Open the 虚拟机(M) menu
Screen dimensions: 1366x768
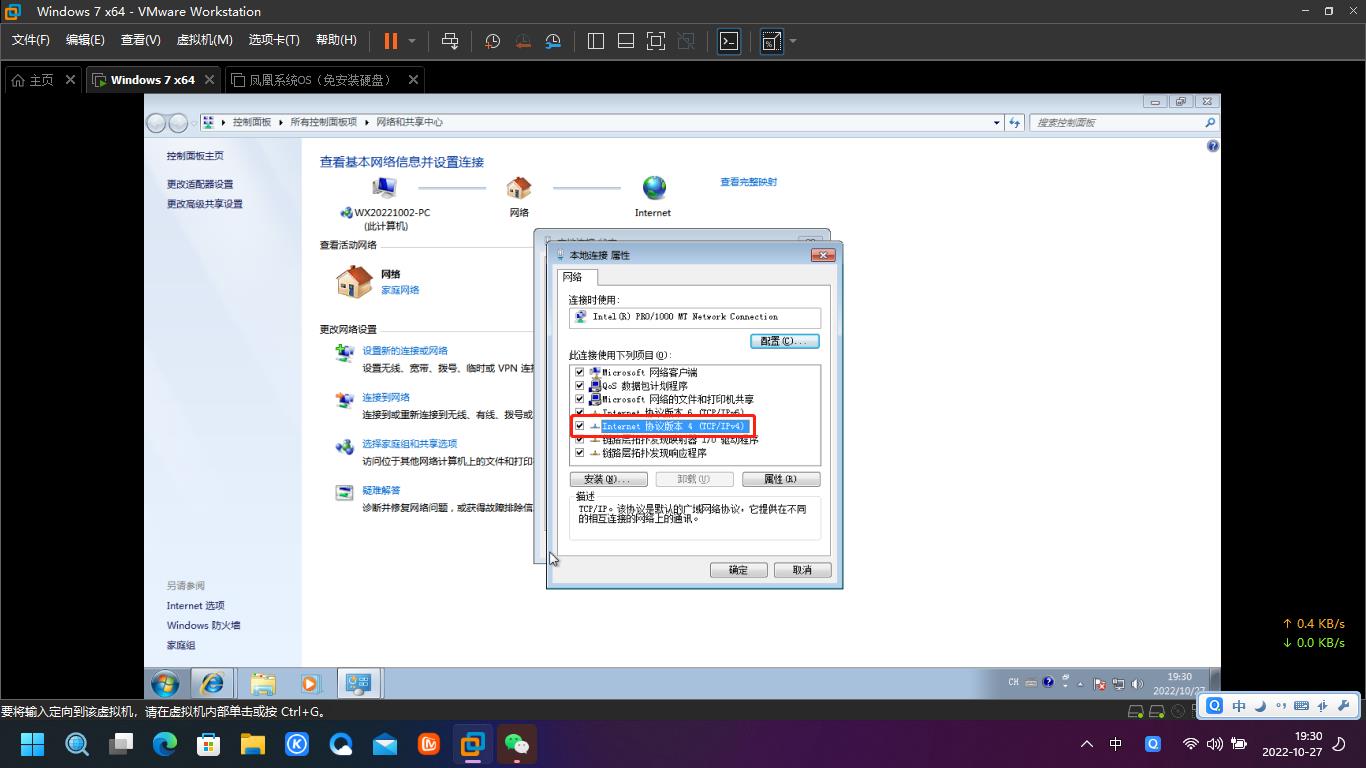[x=204, y=41]
